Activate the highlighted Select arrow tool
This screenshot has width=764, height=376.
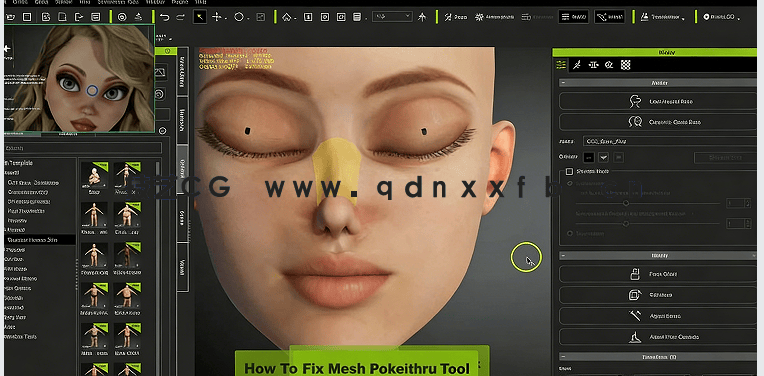coord(200,17)
